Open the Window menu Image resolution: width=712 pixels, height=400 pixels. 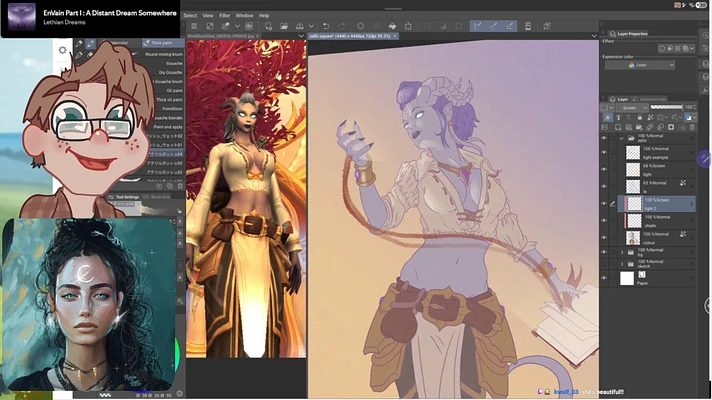tap(244, 15)
